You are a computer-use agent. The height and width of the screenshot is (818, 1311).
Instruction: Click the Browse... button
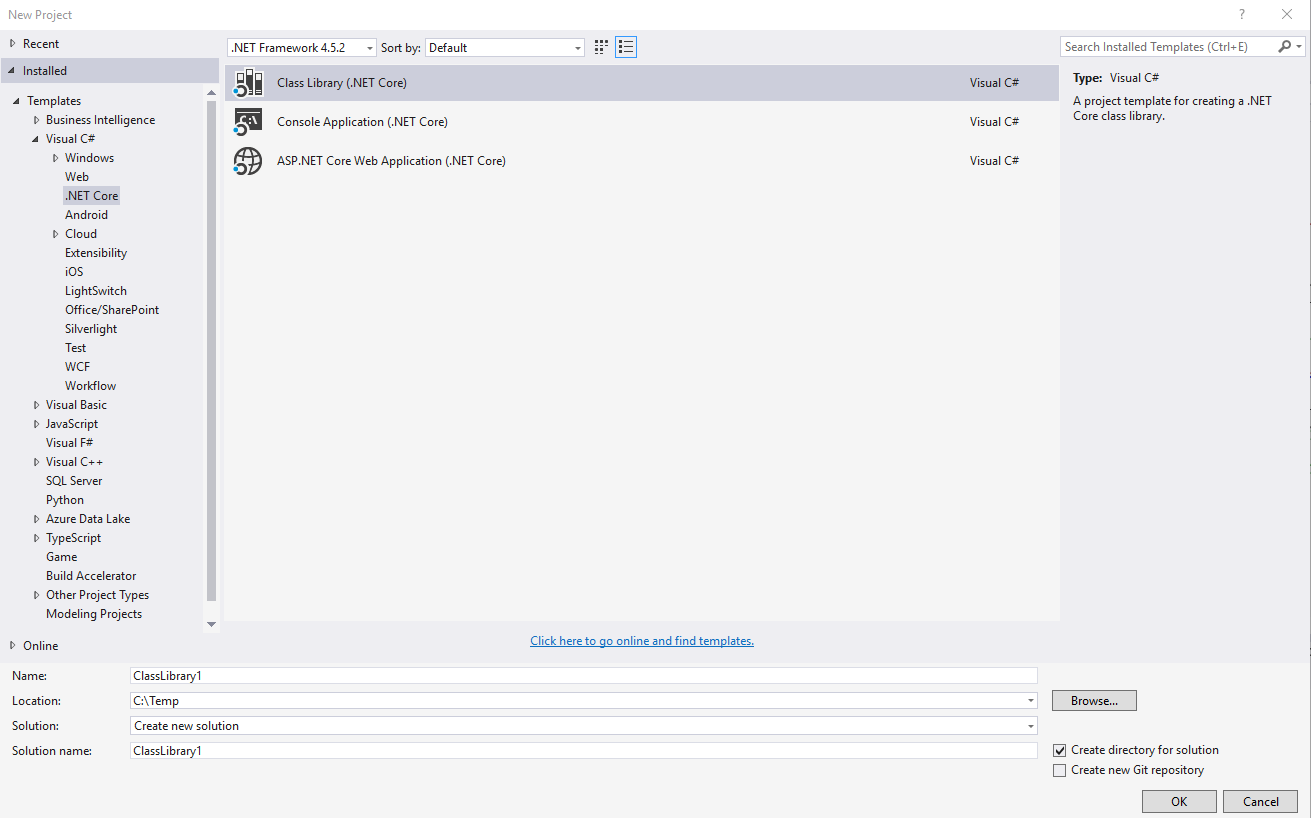click(x=1094, y=701)
